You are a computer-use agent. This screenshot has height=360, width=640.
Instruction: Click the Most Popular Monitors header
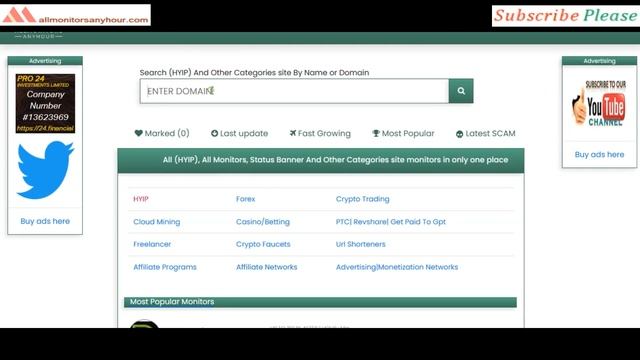(x=320, y=302)
